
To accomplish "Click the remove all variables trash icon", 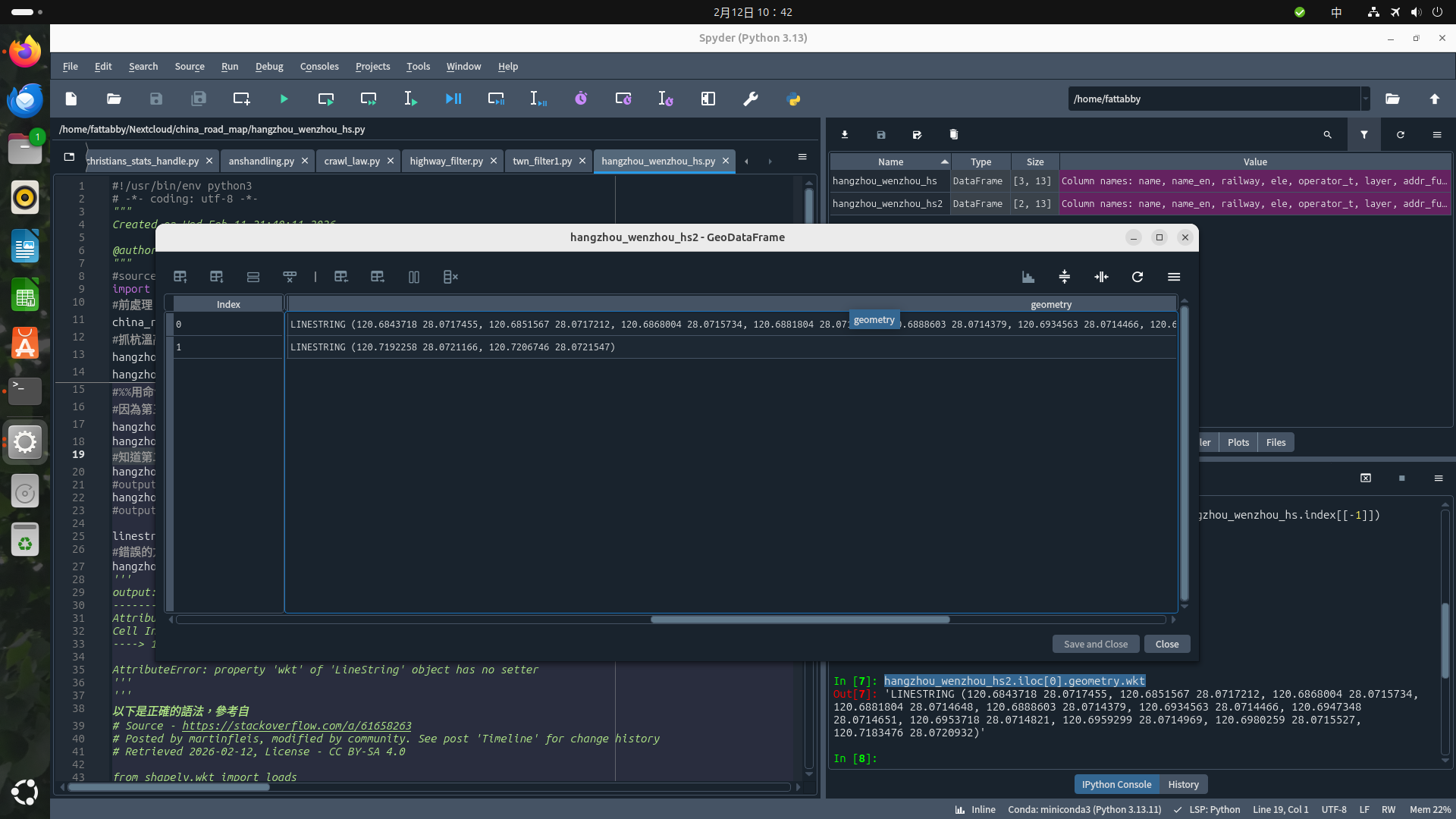I will (953, 135).
